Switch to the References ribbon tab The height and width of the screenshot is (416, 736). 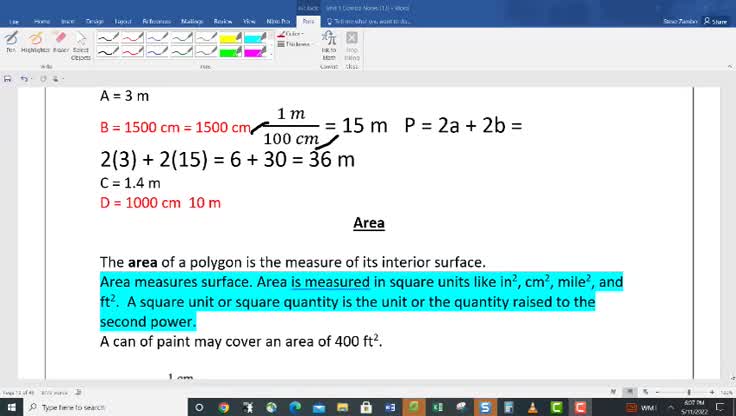click(x=156, y=22)
